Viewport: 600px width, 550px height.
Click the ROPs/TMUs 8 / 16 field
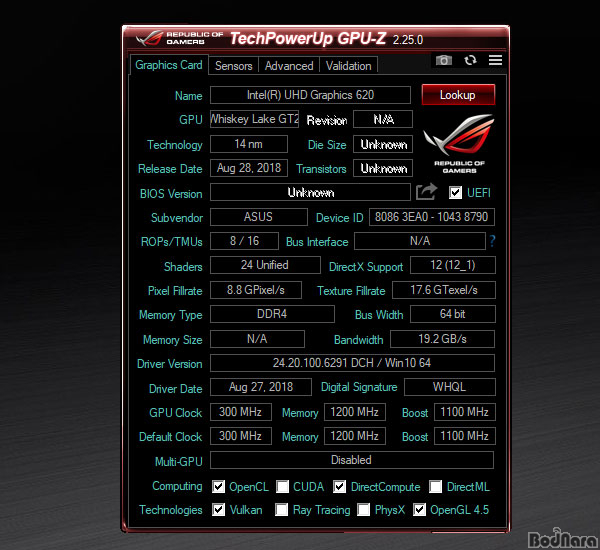click(244, 241)
